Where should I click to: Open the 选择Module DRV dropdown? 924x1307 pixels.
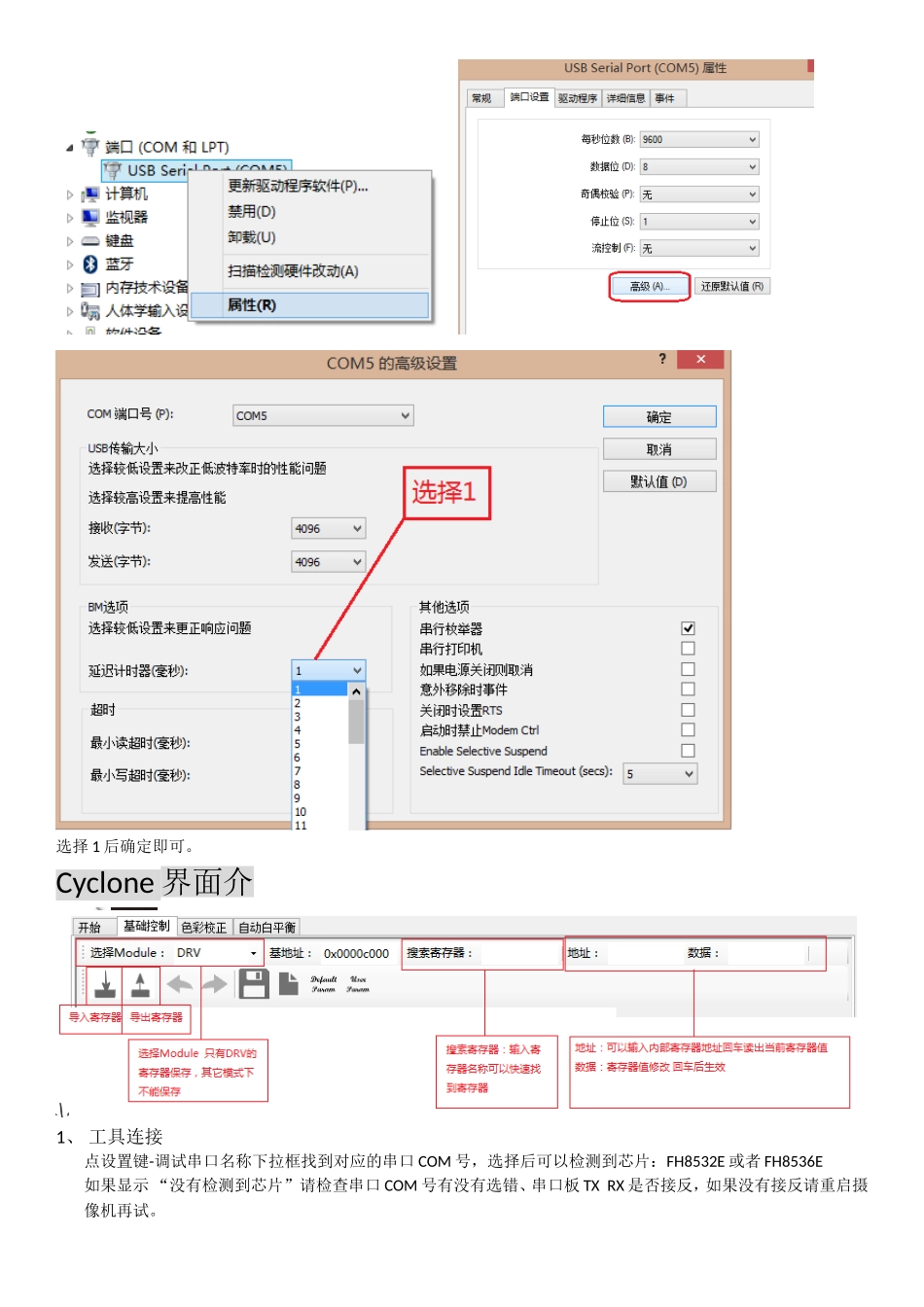[x=217, y=953]
